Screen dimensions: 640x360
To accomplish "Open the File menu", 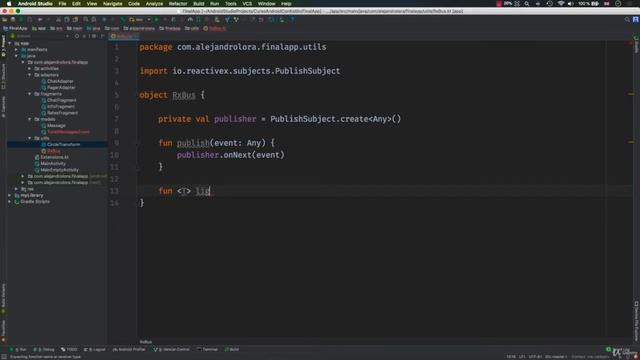I will (x=62, y=4).
